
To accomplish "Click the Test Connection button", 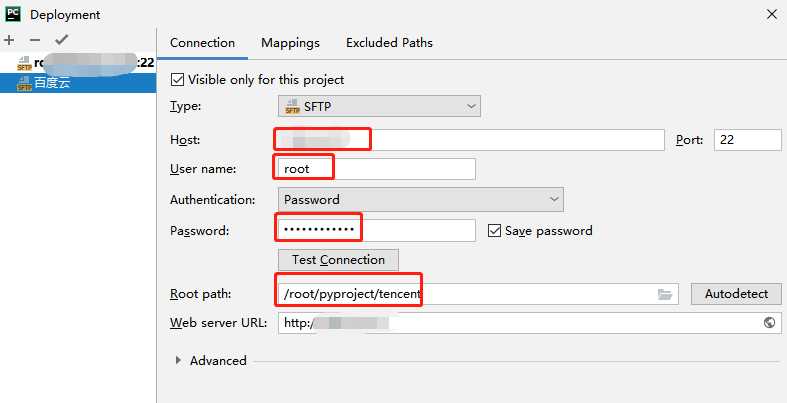I will click(338, 260).
